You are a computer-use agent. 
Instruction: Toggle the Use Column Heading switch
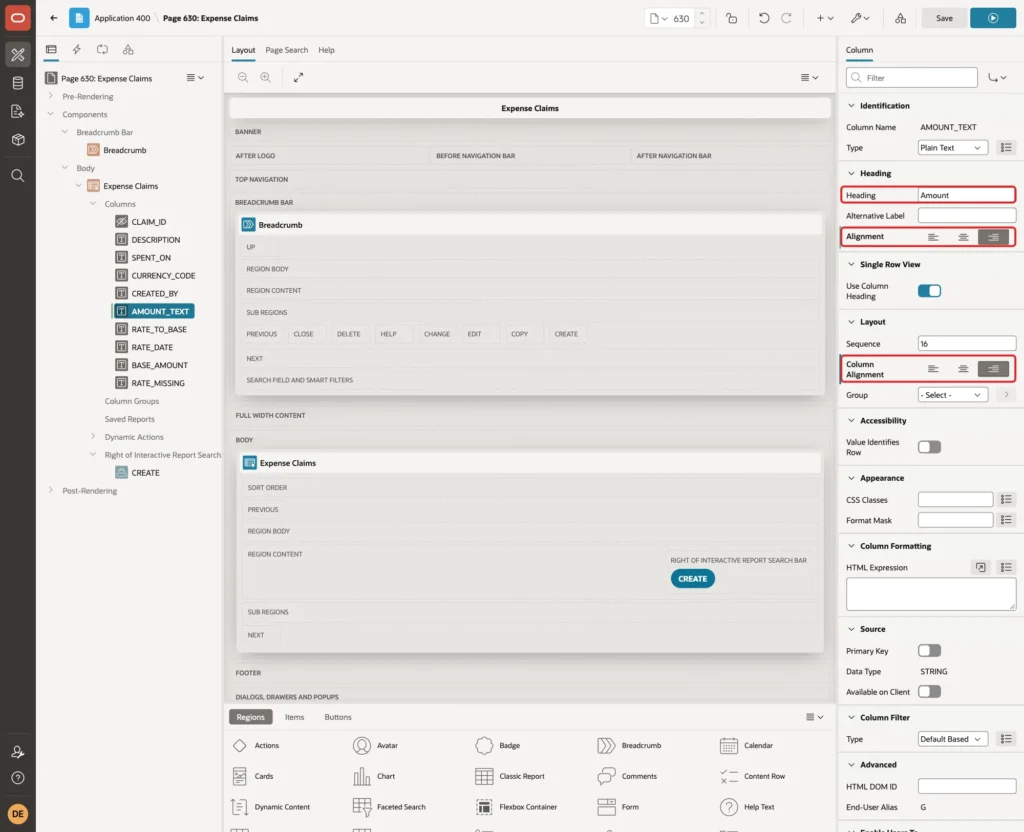(x=929, y=291)
